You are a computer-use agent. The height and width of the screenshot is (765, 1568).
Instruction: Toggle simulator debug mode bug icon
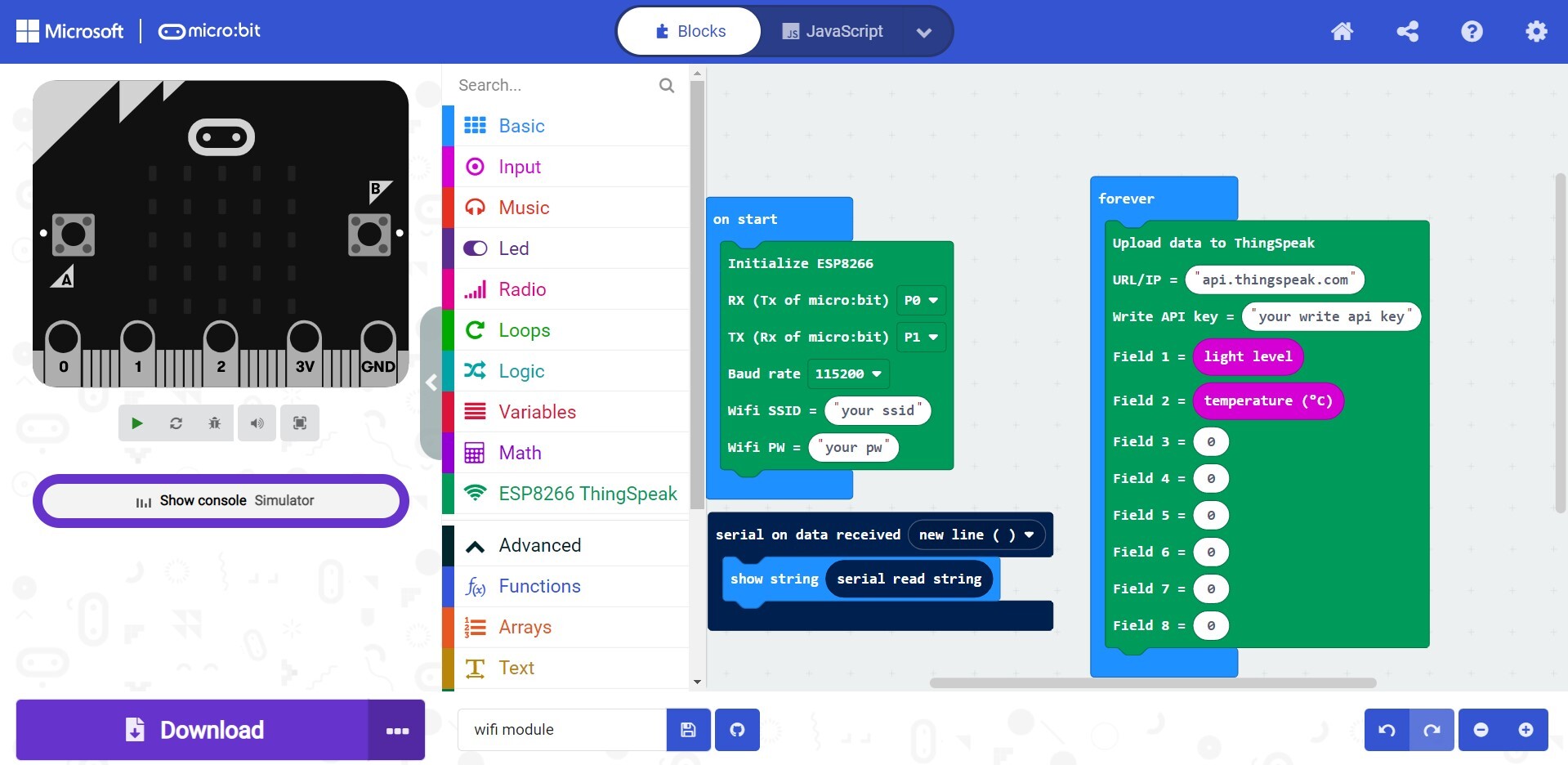(x=214, y=423)
